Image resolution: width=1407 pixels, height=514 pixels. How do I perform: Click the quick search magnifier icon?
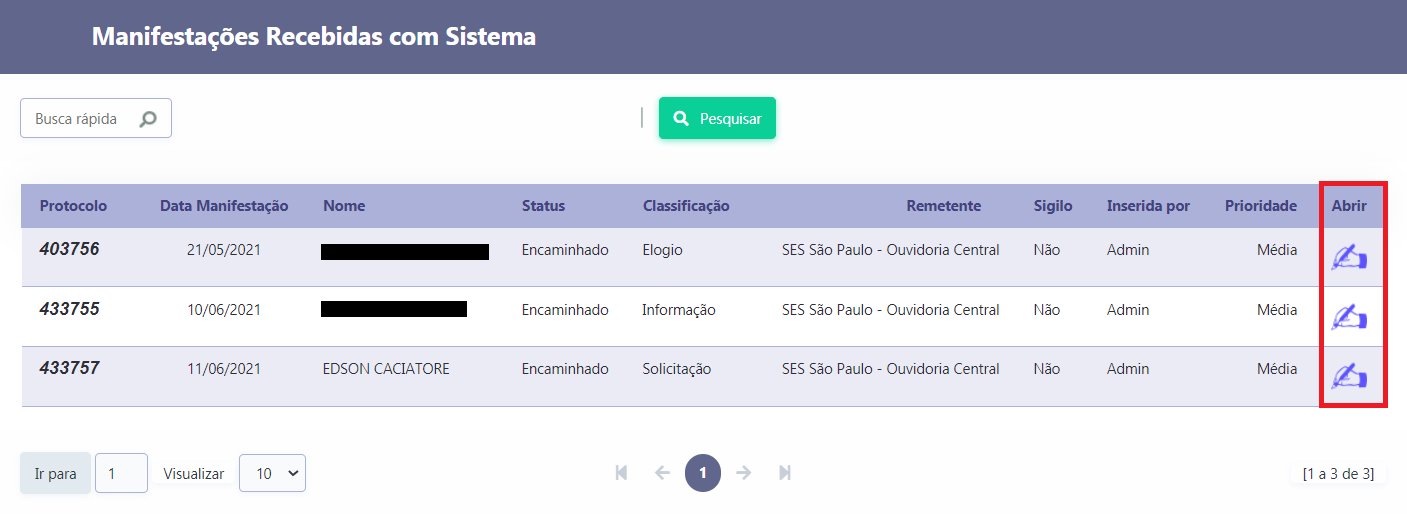pos(148,119)
